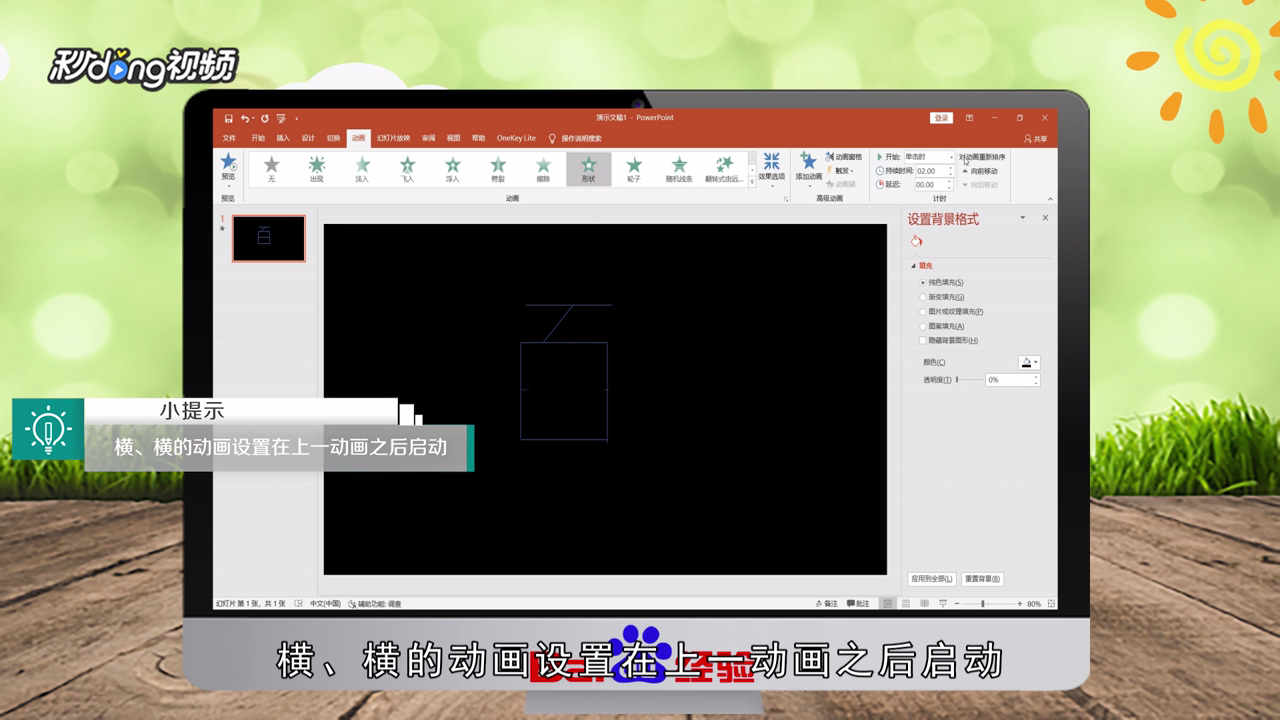Undo the last action
The image size is (1280, 720).
pyautogui.click(x=244, y=118)
